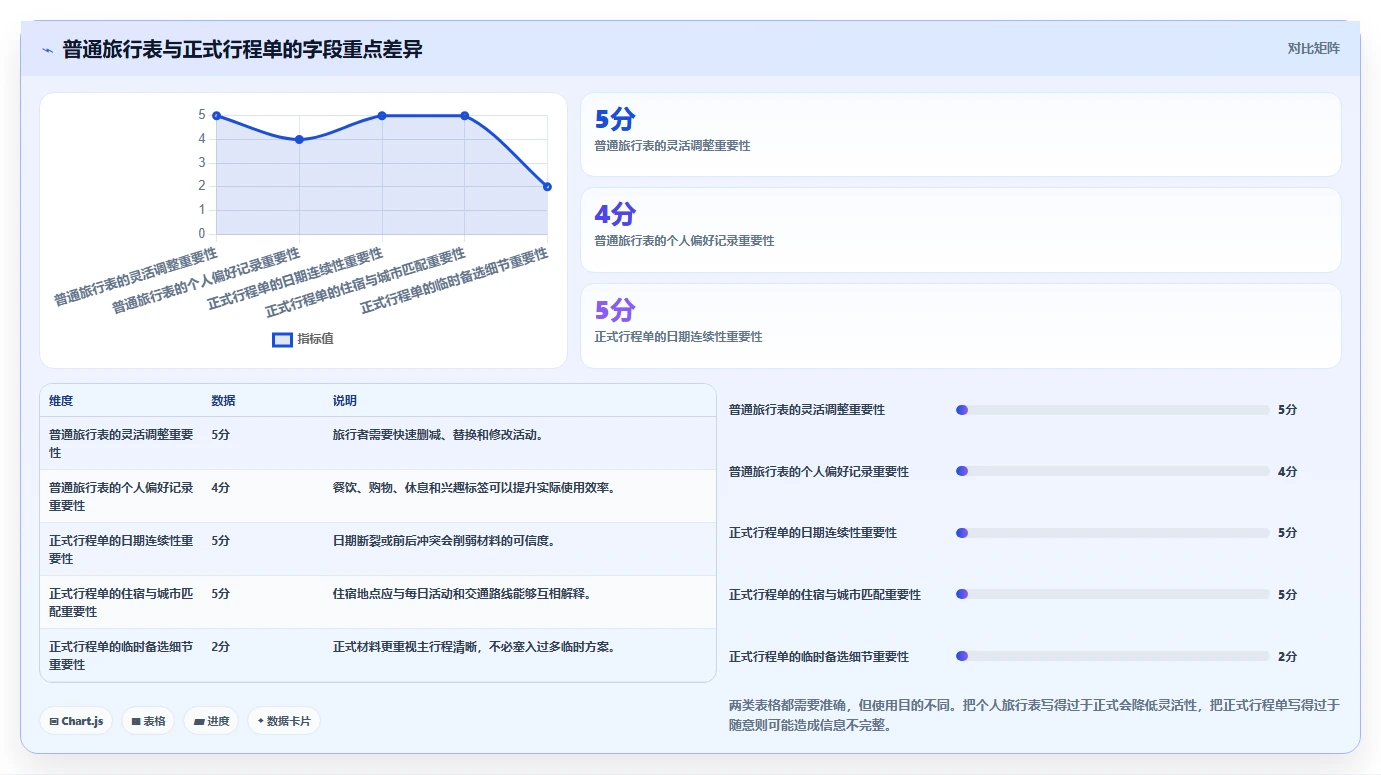Click the header lightning icon beside the title
This screenshot has height=775, width=1381.
coord(47,50)
